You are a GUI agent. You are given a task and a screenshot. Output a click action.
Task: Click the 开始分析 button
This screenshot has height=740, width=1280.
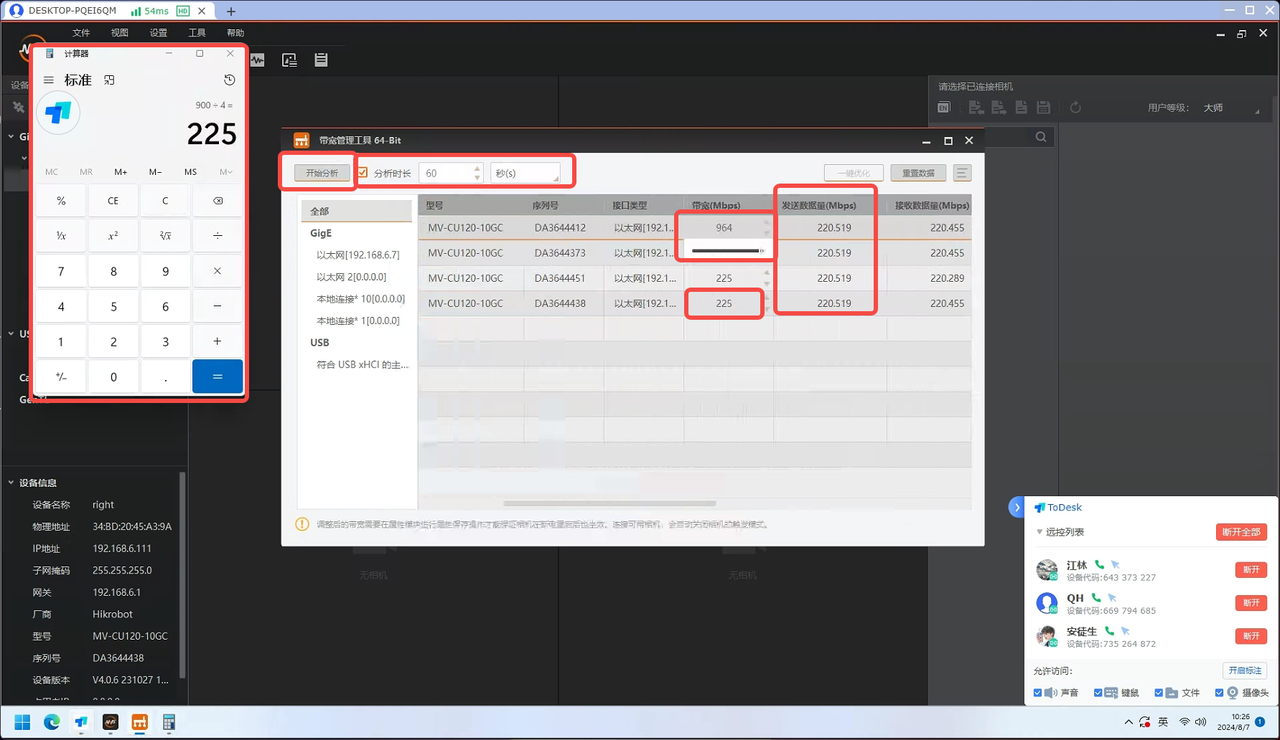coord(322,173)
